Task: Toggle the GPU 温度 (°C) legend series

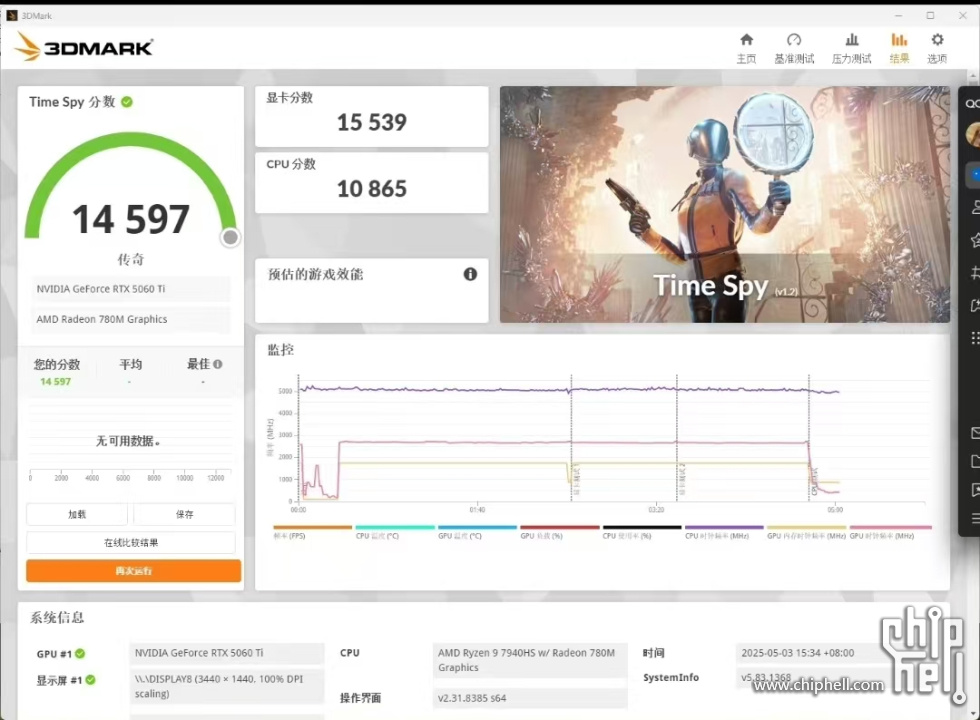Action: coord(477,532)
